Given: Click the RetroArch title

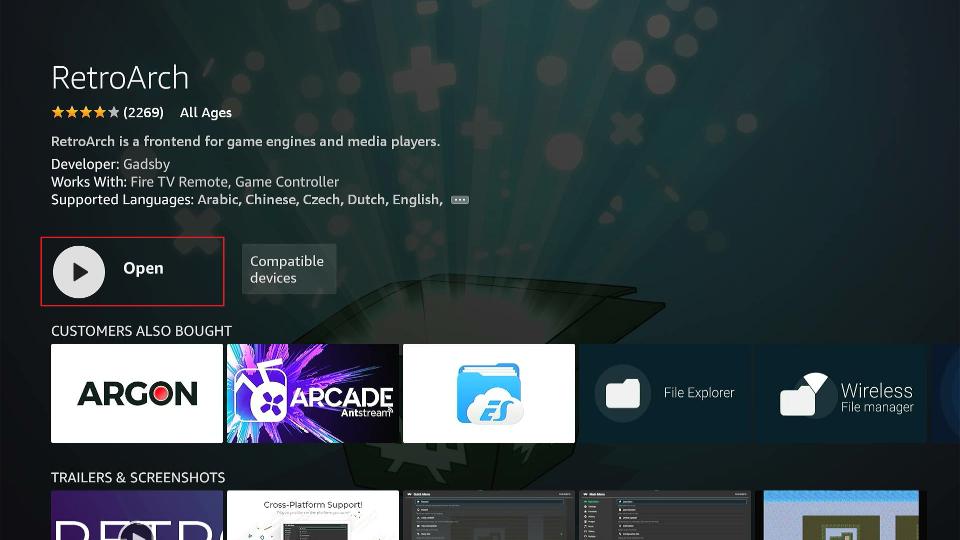Looking at the screenshot, I should pos(120,78).
